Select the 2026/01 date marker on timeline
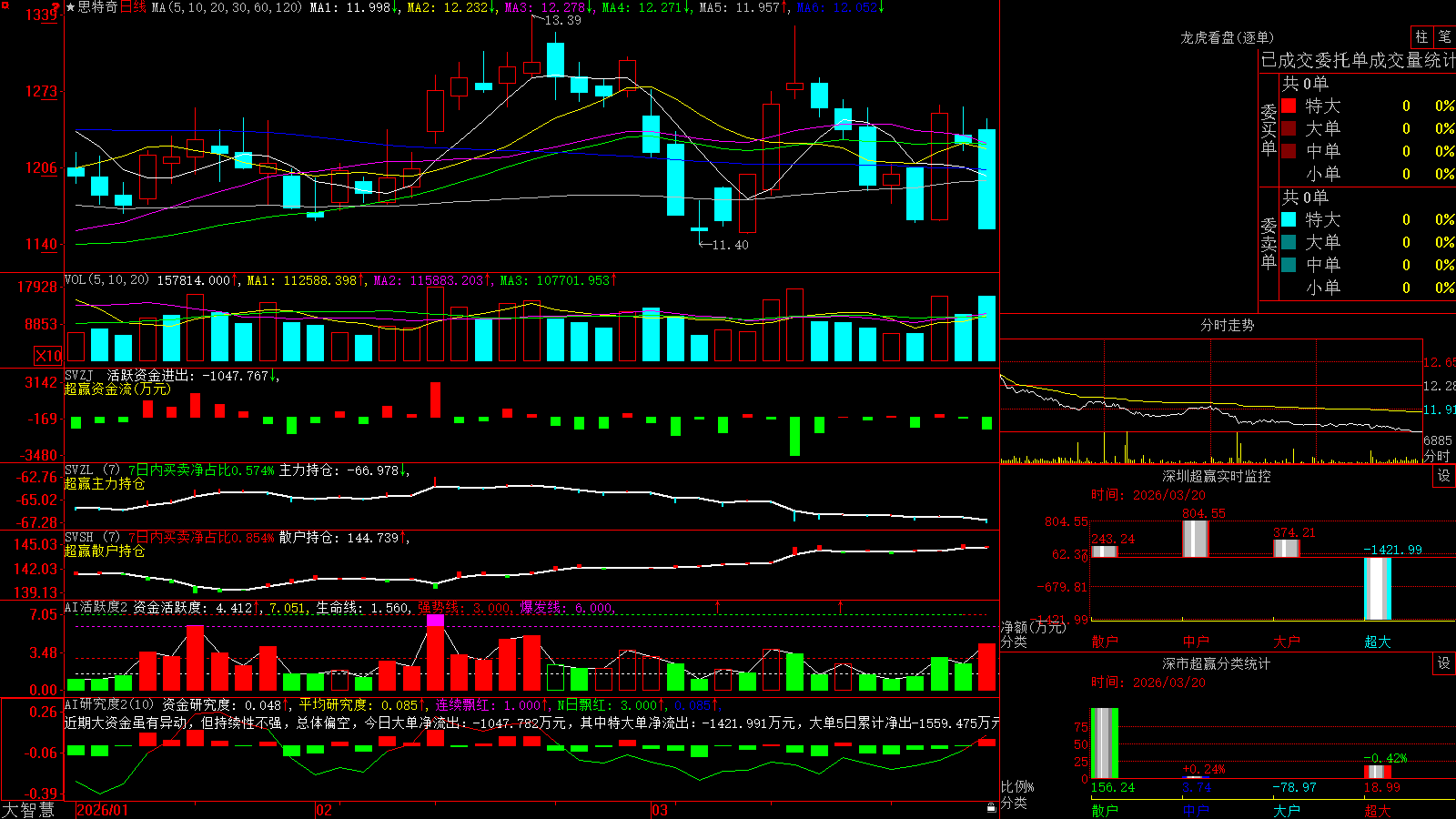Image resolution: width=1456 pixels, height=819 pixels. pyautogui.click(x=103, y=810)
